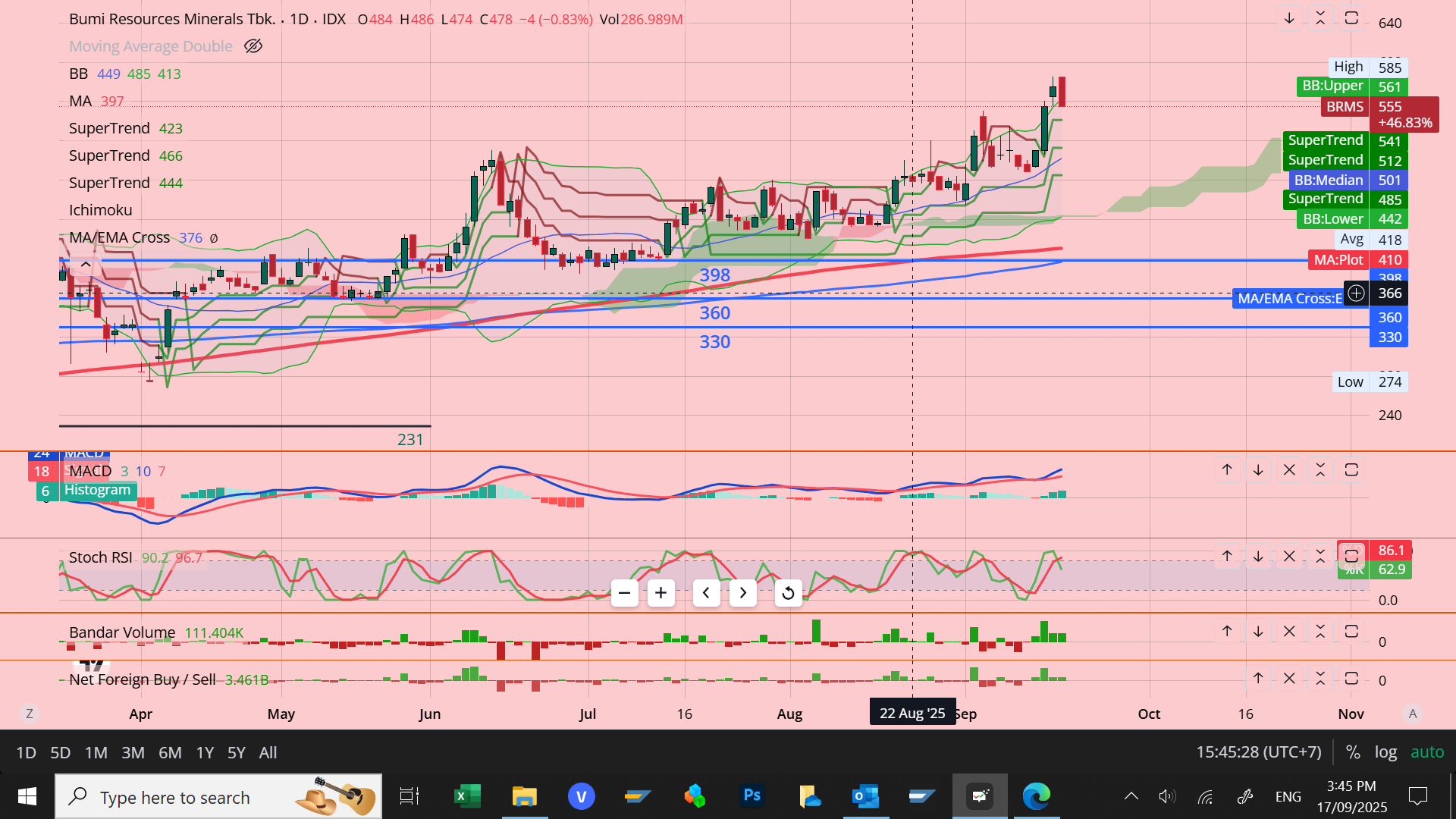
Task: Click plus icon on the 366 price label
Action: [x=1356, y=293]
